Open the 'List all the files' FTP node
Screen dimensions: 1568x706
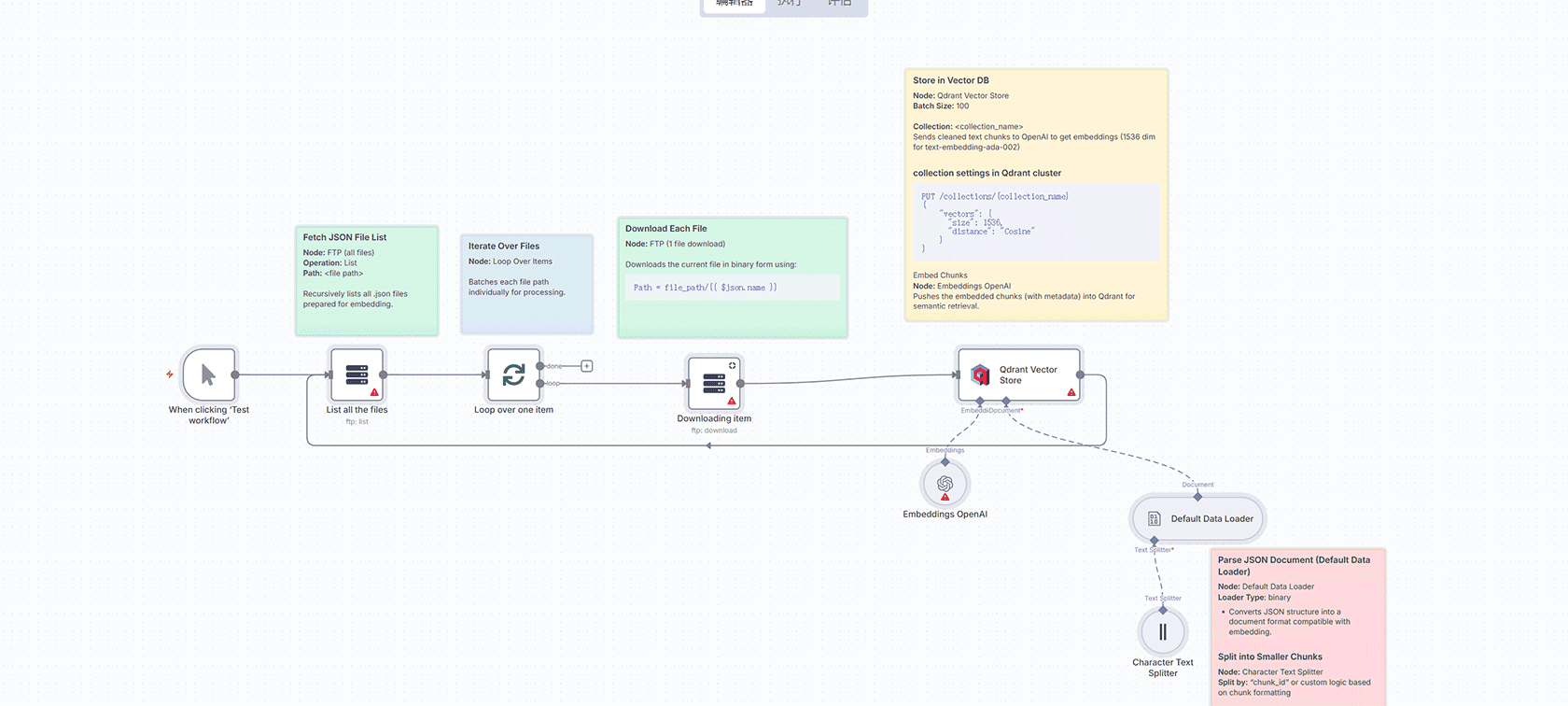coord(357,374)
